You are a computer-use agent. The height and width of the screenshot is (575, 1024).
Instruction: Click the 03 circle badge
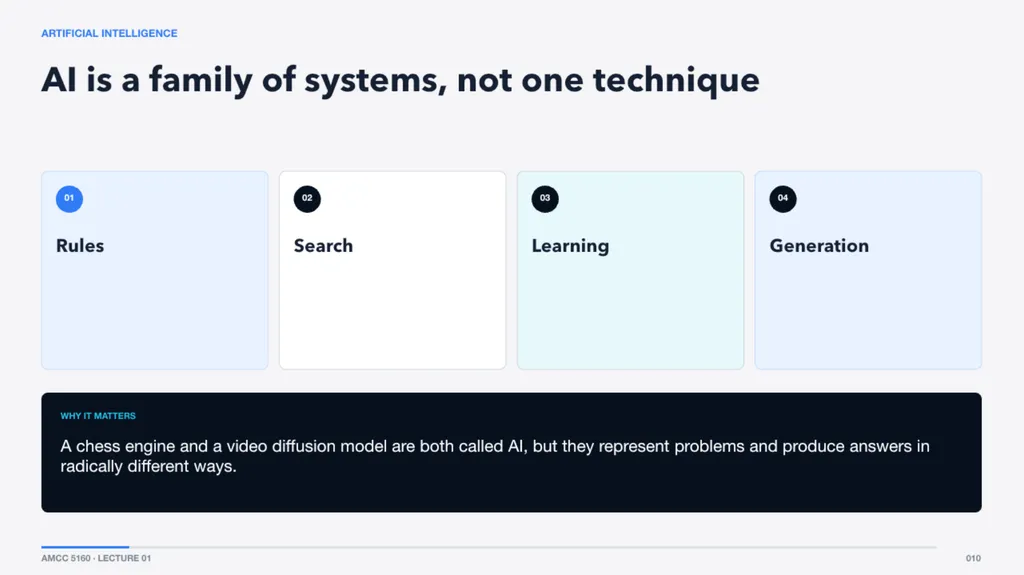tap(545, 199)
